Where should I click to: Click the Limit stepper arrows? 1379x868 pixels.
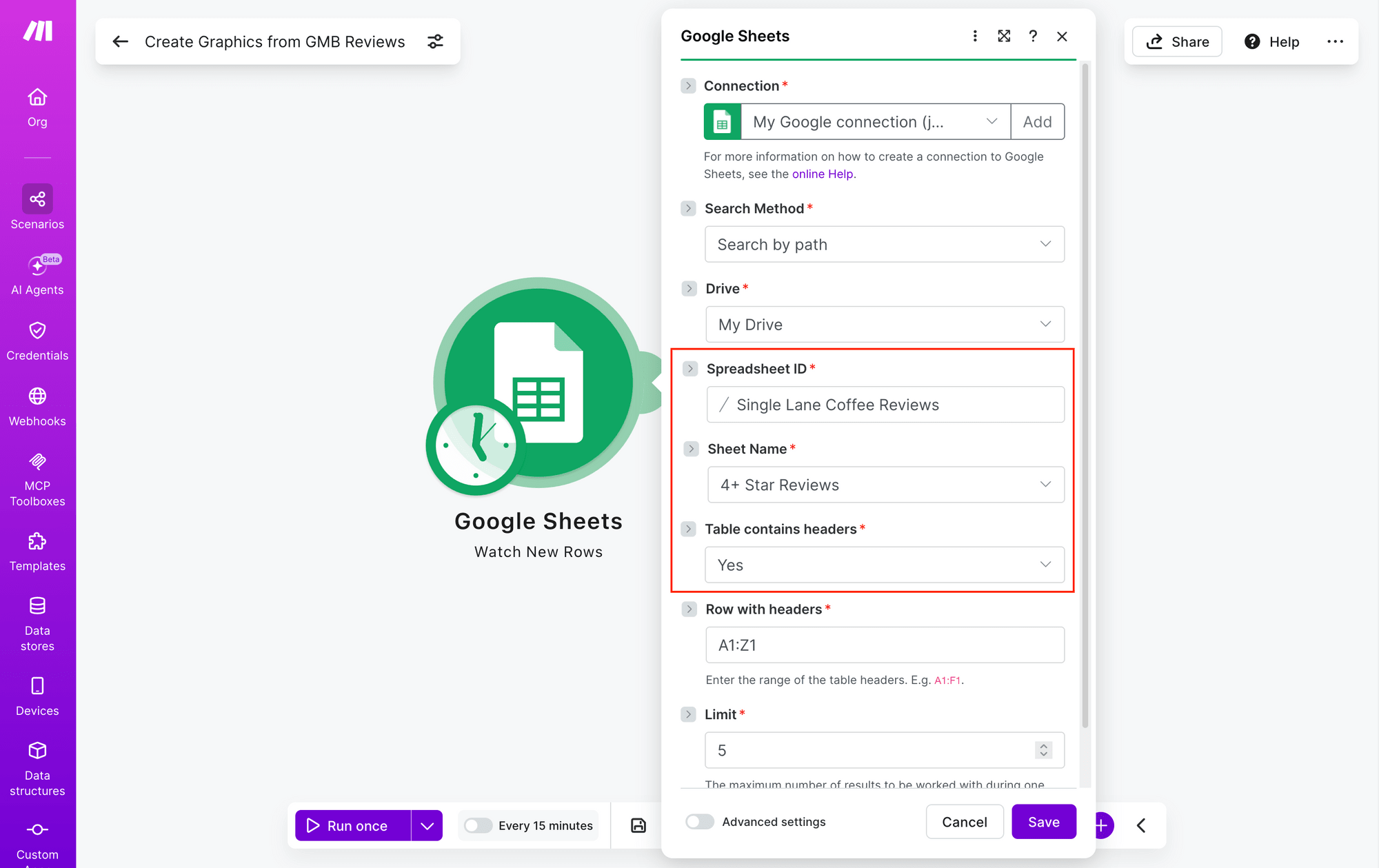1044,750
